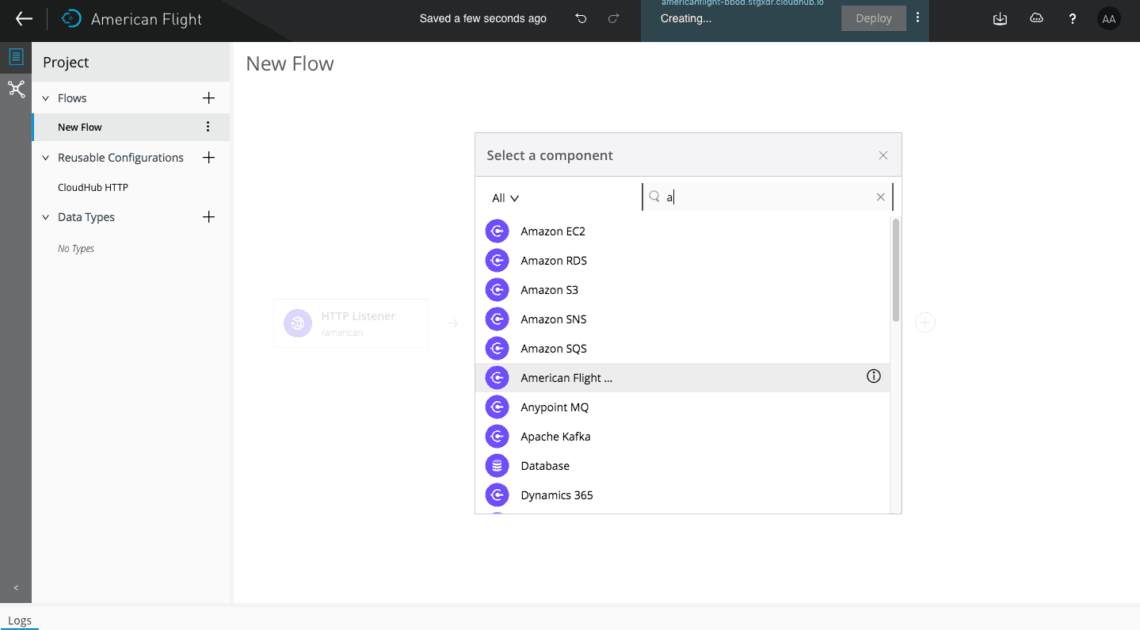The height and width of the screenshot is (630, 1140).
Task: Select the Database connector icon
Action: pyautogui.click(x=497, y=465)
